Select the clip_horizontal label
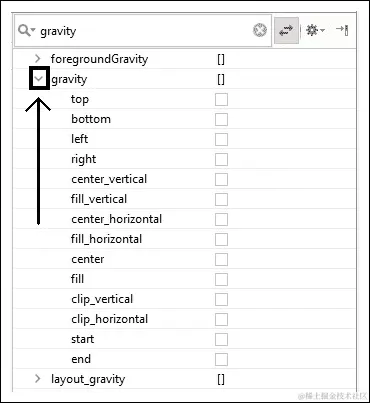This screenshot has width=370, height=403. click(109, 319)
